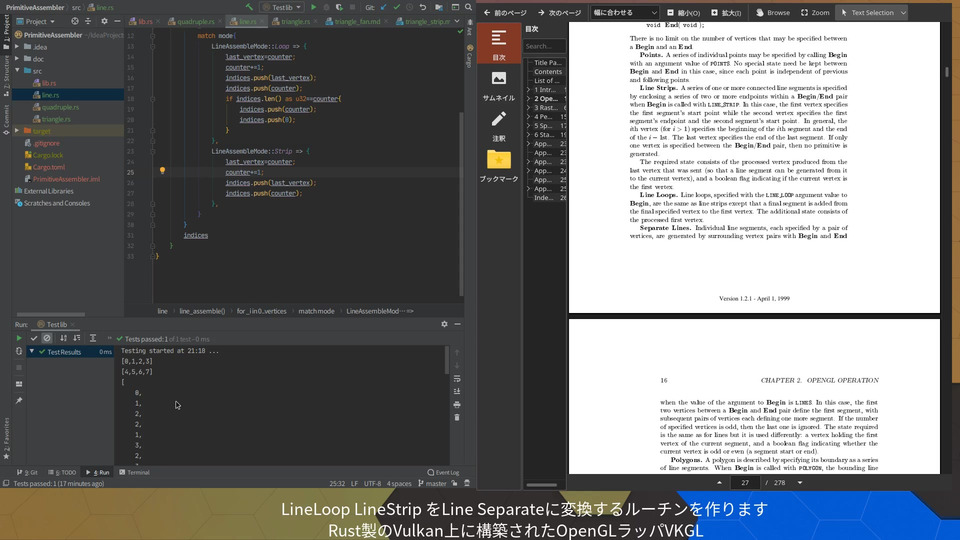The width and height of the screenshot is (960, 540).
Task: Click the page number field showing 27
Action: (x=745, y=482)
